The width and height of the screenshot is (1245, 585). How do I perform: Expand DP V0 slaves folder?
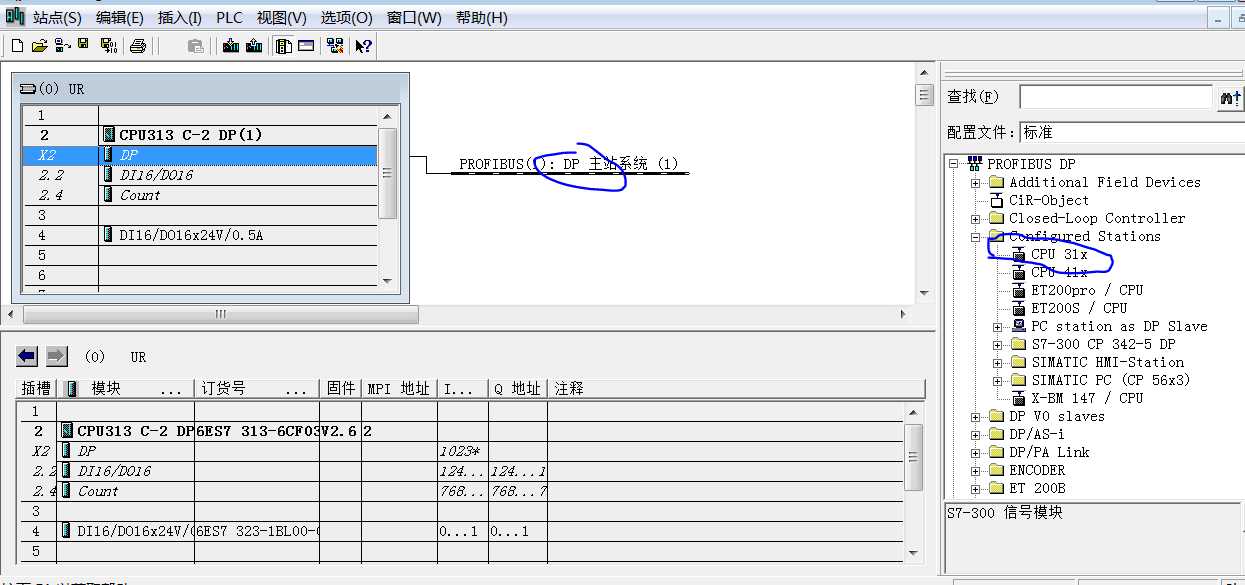point(976,416)
